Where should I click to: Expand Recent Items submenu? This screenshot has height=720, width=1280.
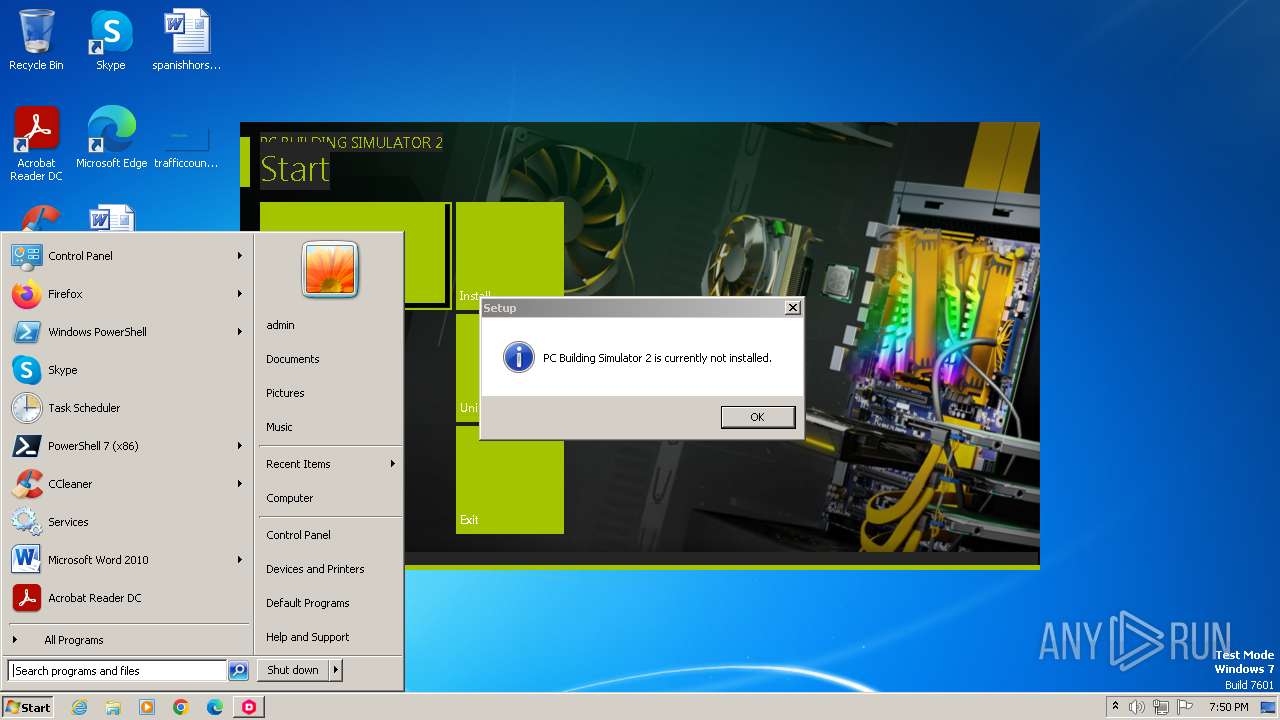coord(330,464)
